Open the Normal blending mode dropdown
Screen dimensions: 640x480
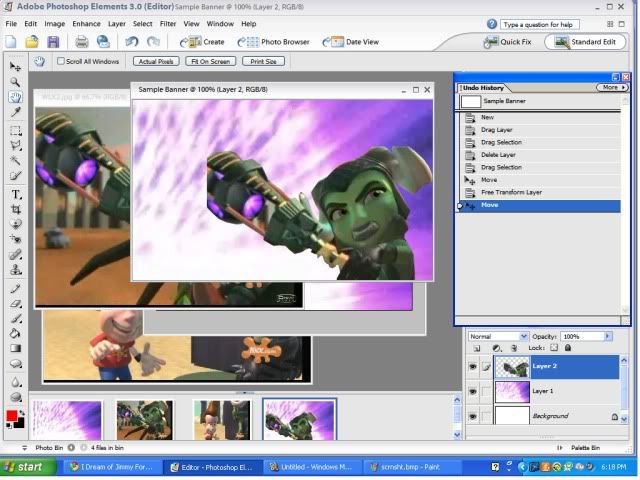click(497, 337)
